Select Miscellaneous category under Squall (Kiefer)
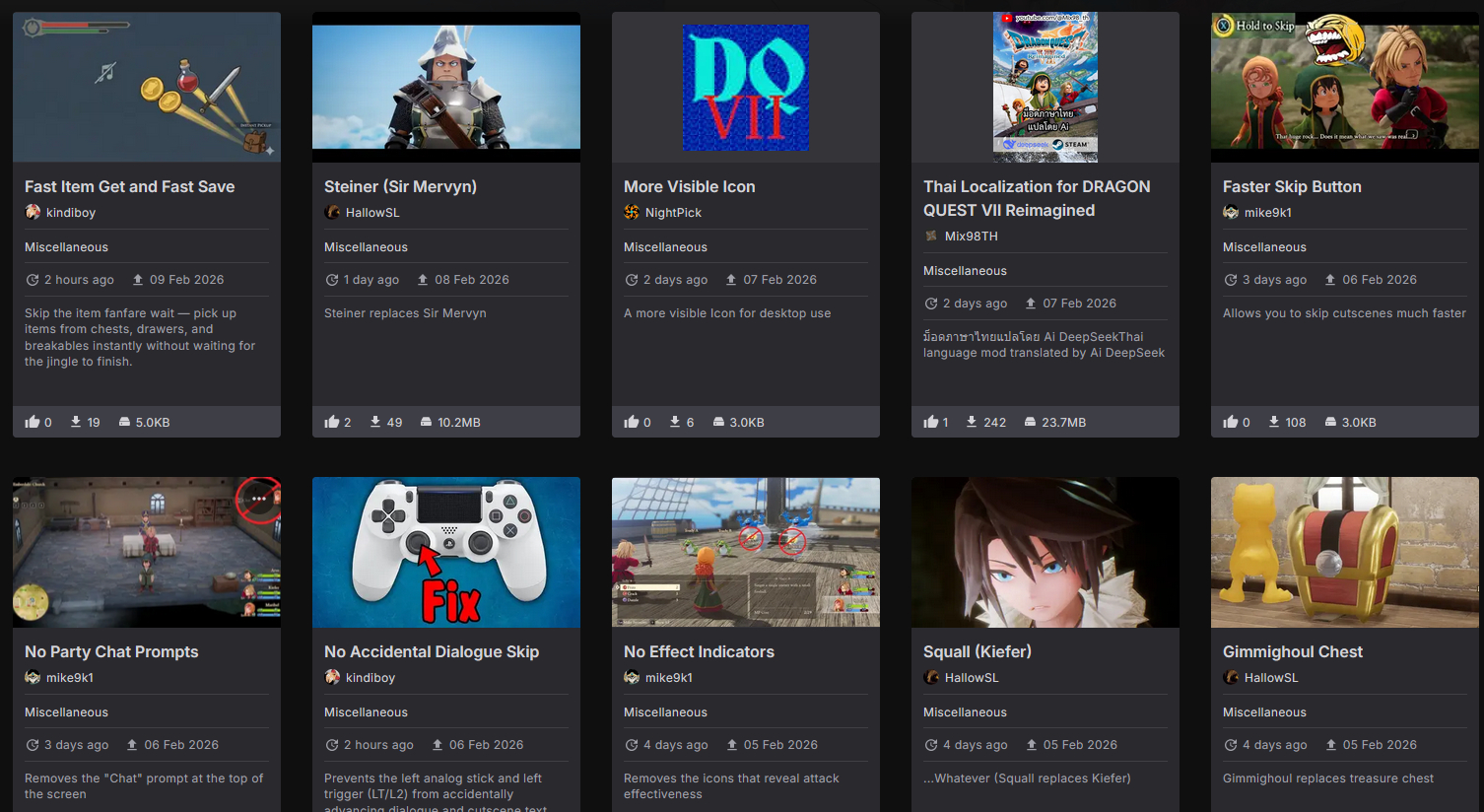 pos(965,712)
